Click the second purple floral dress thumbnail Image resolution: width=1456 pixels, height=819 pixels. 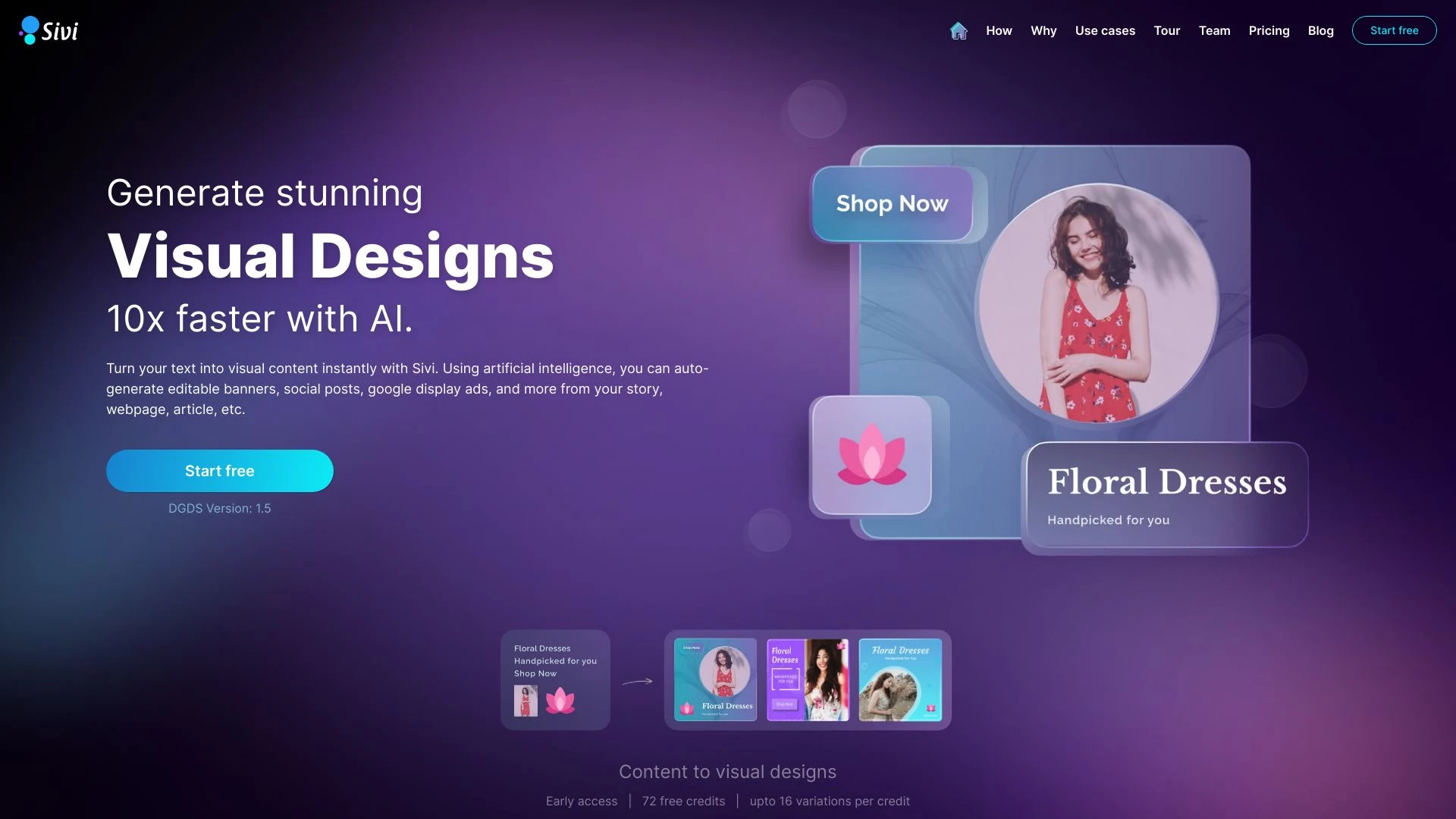coord(808,679)
